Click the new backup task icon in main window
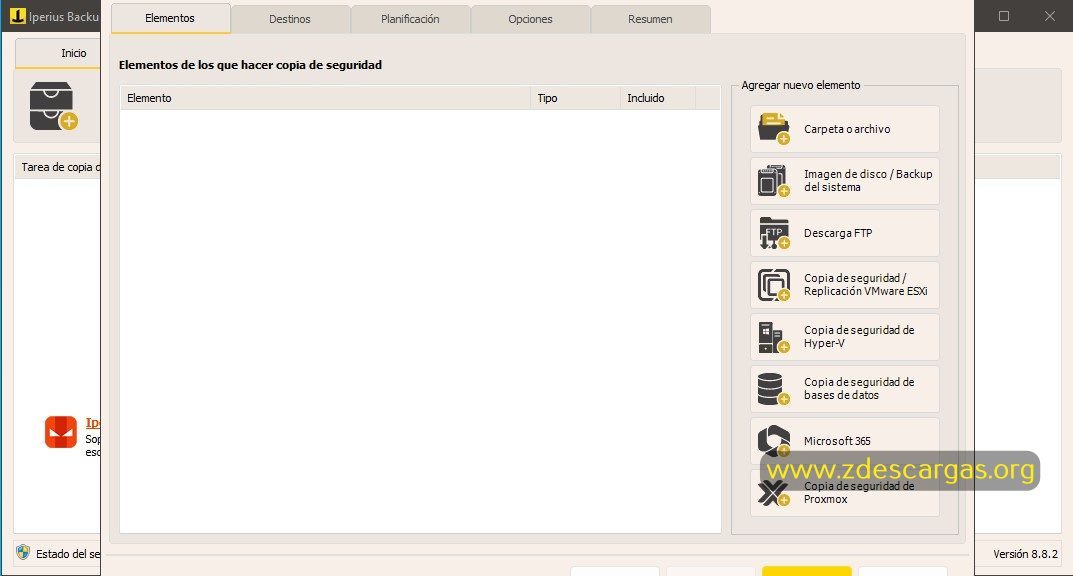Screen dimensions: 1073x576 tap(53, 107)
